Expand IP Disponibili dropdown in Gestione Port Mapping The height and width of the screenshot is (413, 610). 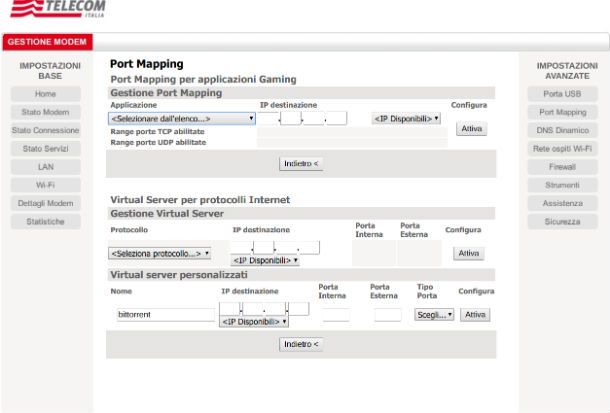[406, 119]
